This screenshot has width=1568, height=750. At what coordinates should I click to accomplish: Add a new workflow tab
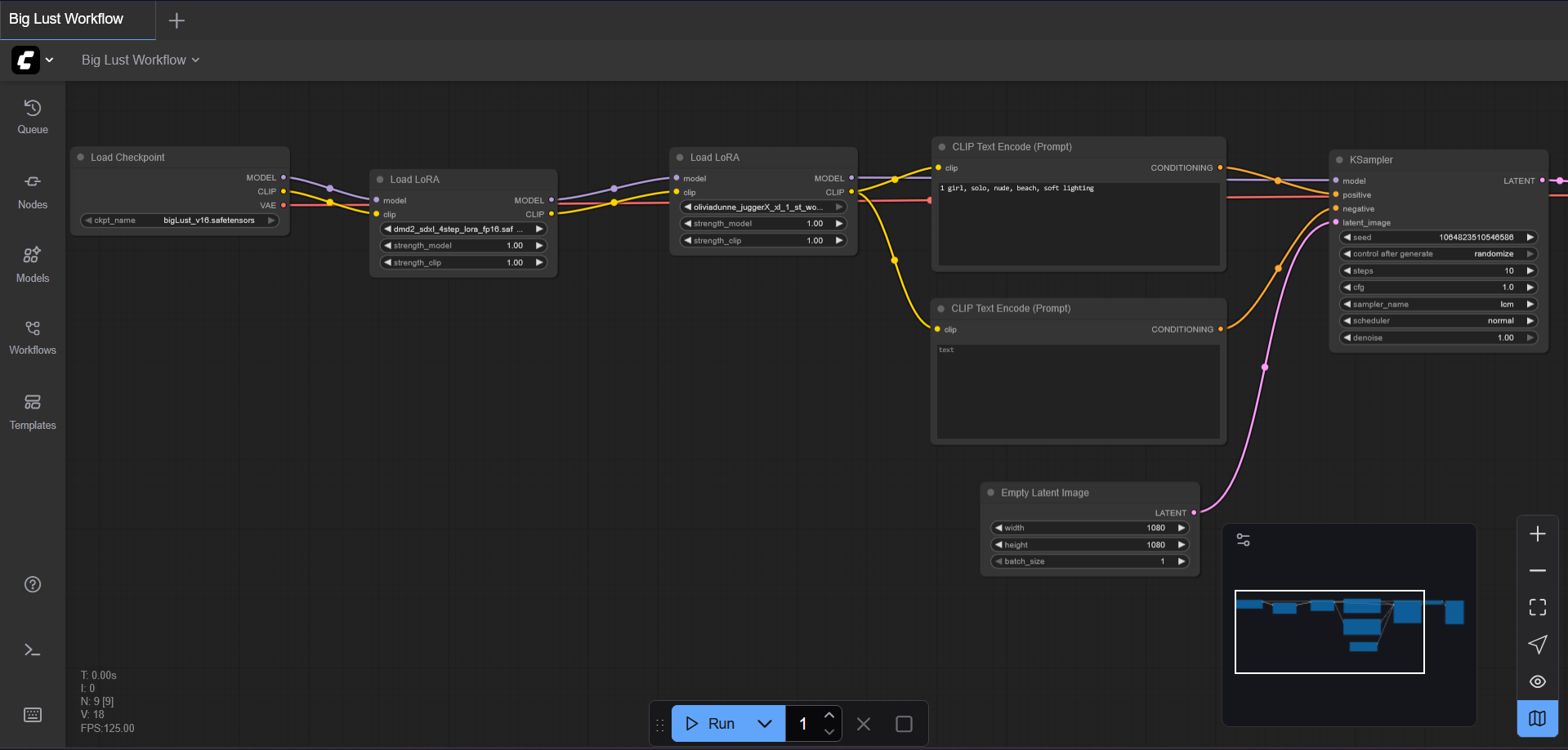click(176, 20)
